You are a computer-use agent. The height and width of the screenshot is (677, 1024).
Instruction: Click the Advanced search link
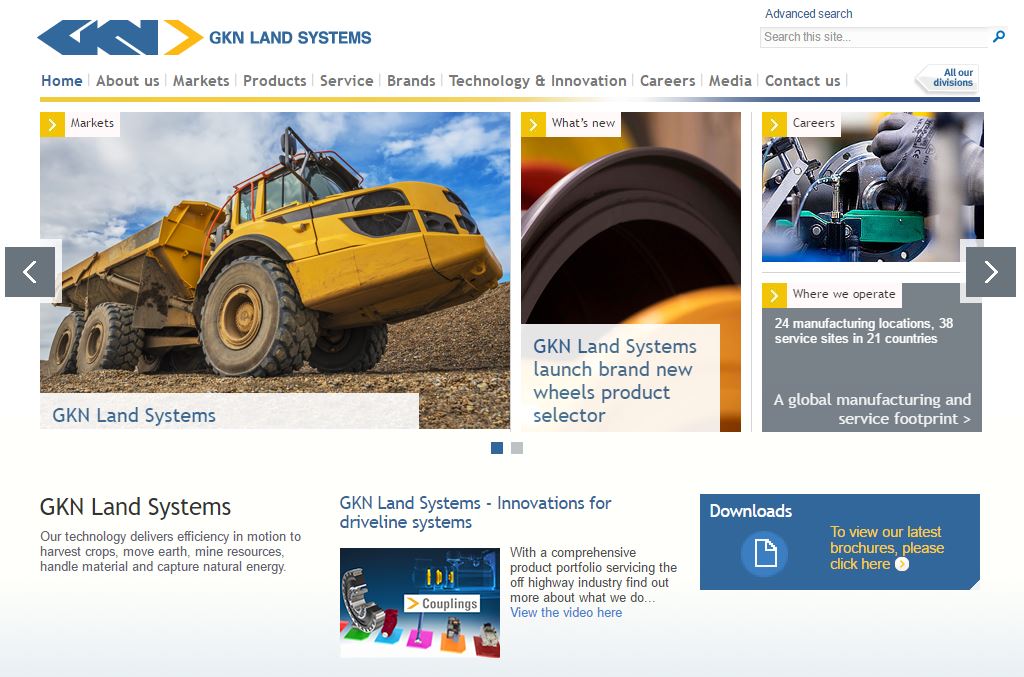coord(808,14)
